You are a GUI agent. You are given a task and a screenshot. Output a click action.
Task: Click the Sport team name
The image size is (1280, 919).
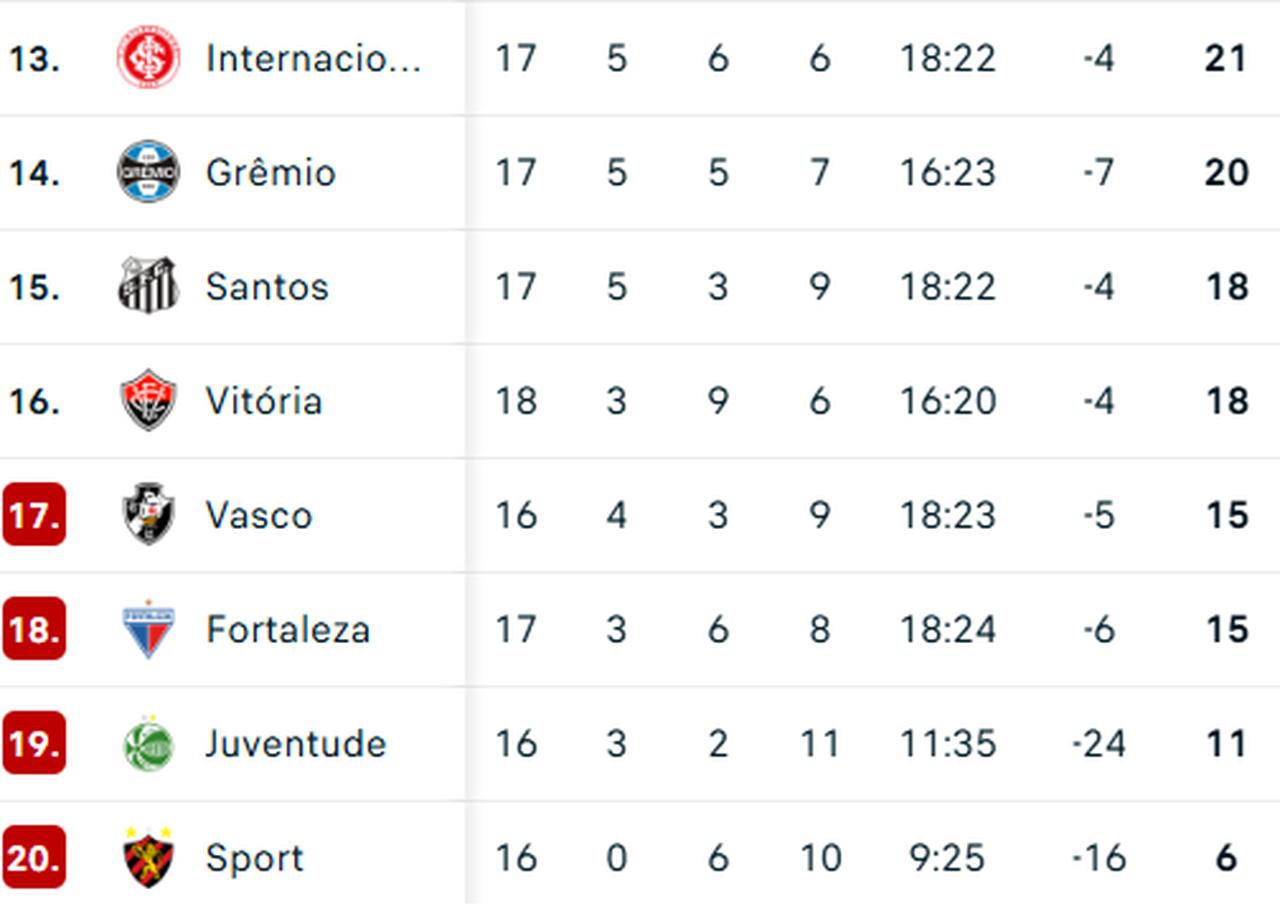click(x=254, y=858)
